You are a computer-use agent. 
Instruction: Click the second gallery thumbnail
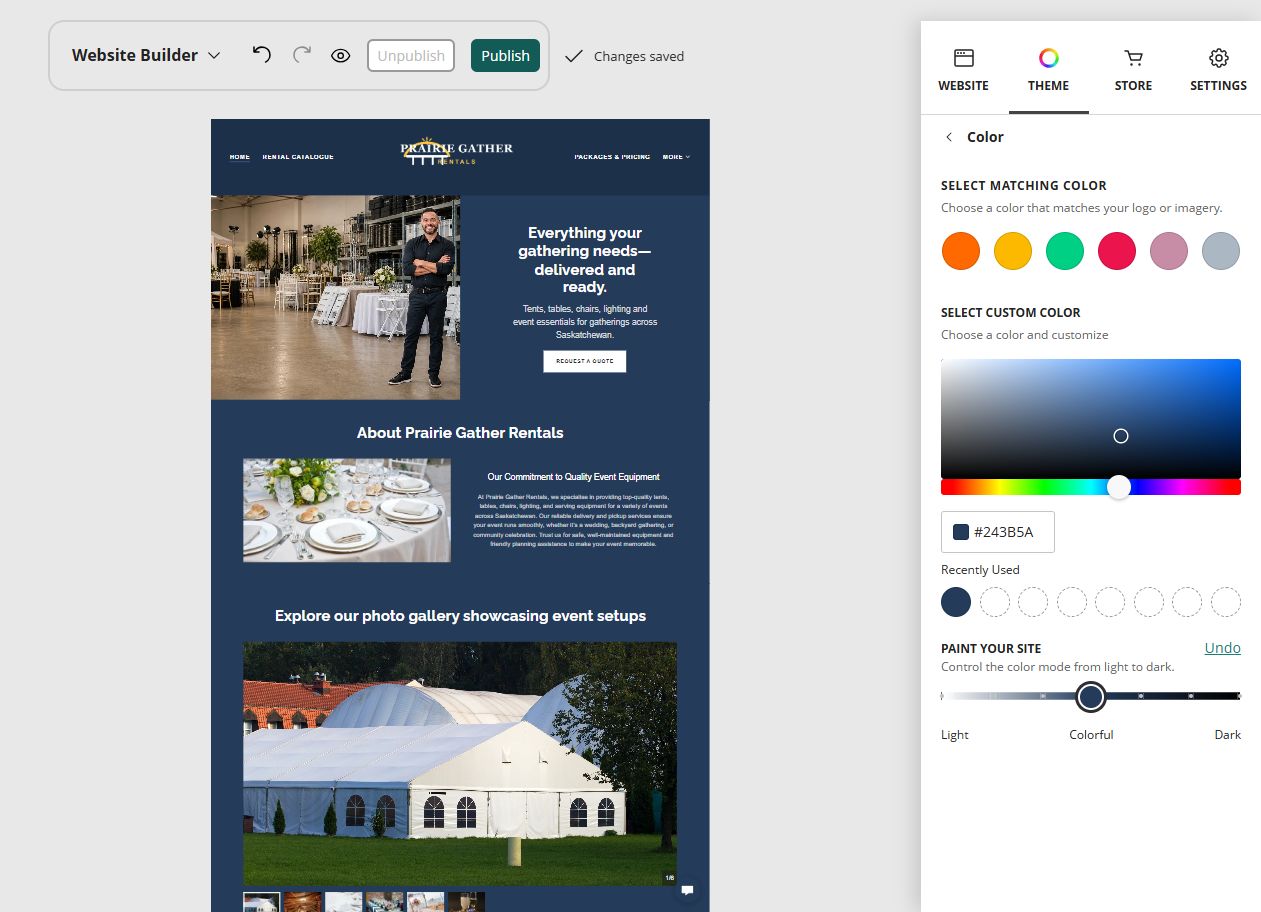coord(303,902)
